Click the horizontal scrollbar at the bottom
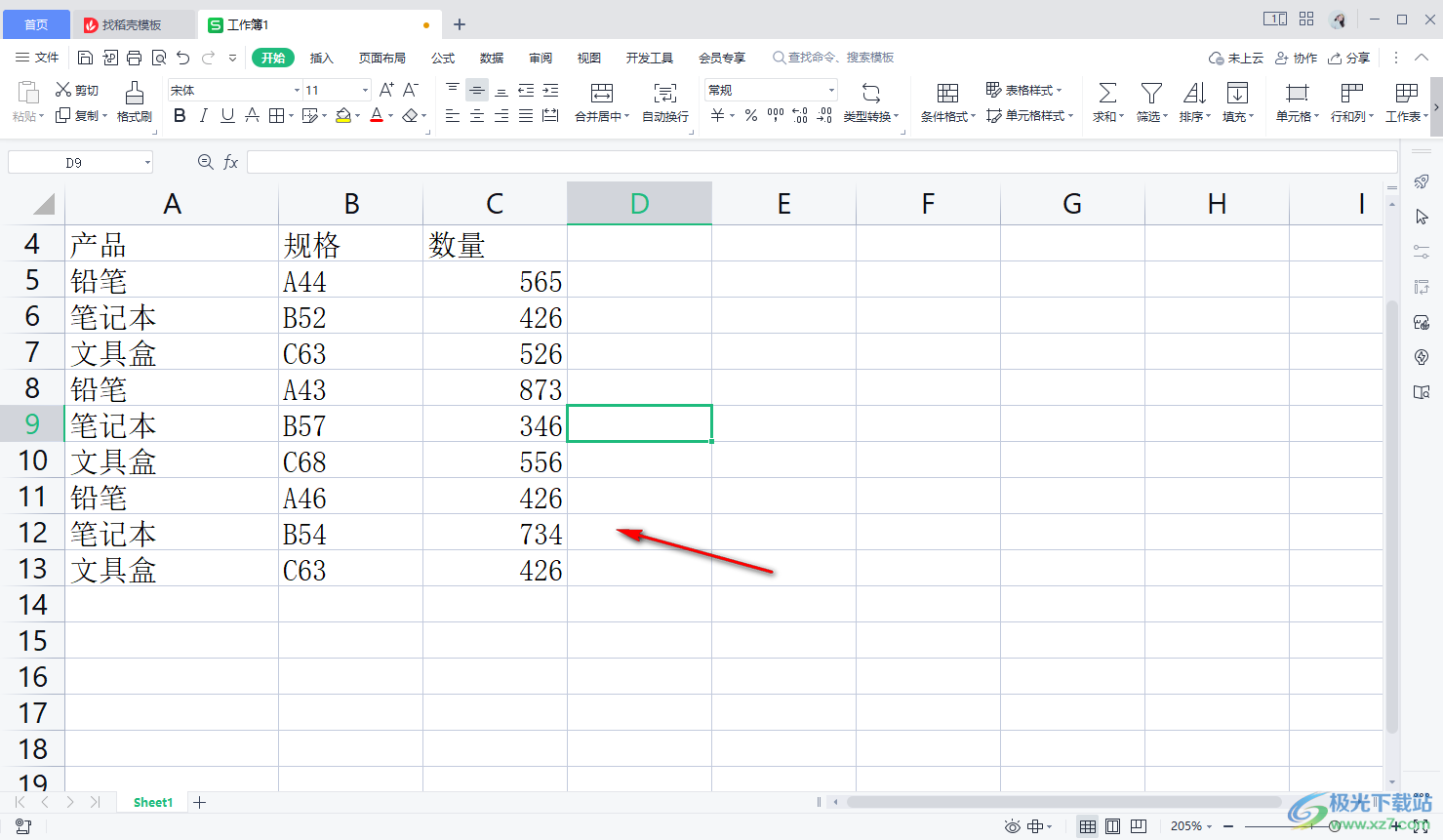This screenshot has height=840, width=1443. (x=1063, y=802)
